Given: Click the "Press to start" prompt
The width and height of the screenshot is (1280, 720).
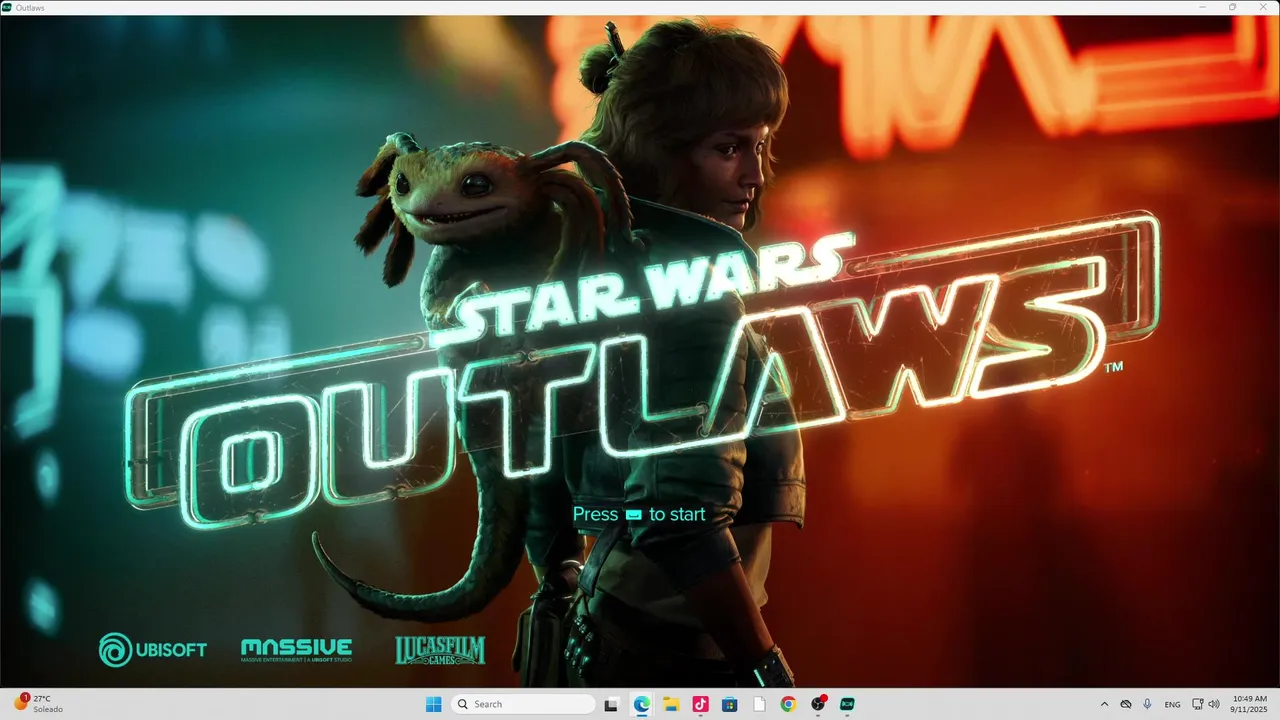Looking at the screenshot, I should pos(639,514).
